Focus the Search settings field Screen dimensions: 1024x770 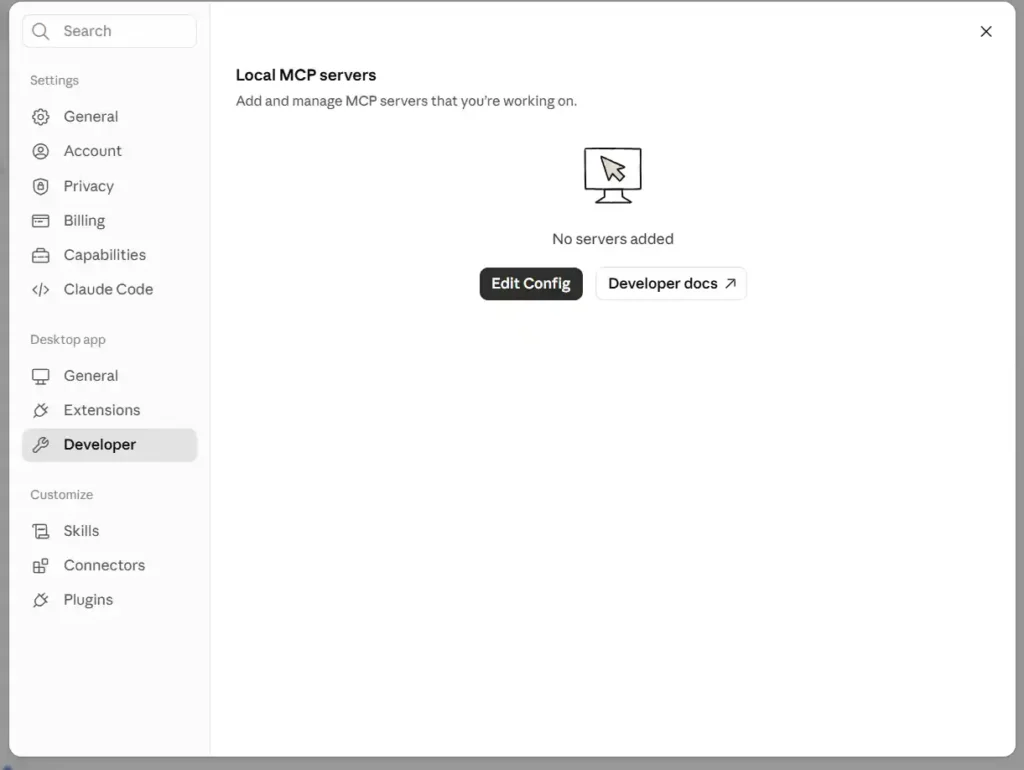tap(110, 31)
